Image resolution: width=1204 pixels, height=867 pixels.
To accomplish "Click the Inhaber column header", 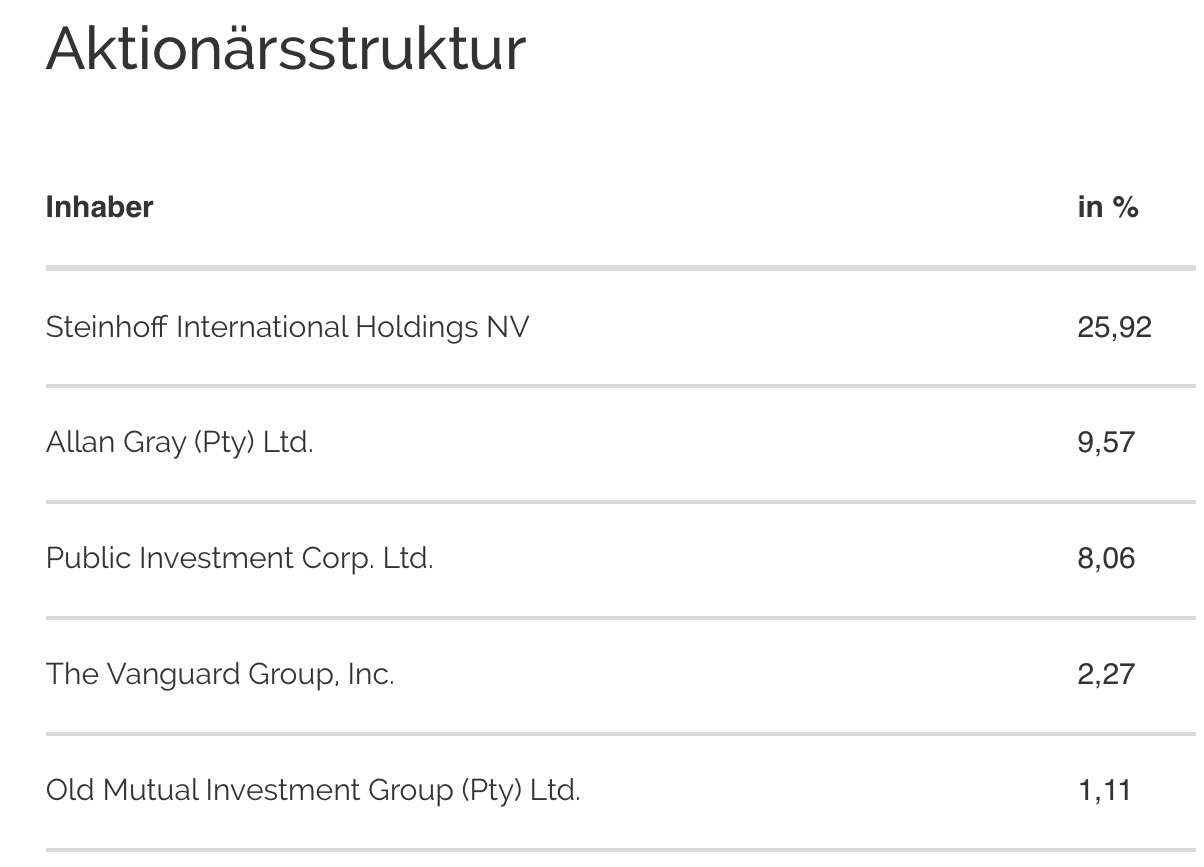I will [x=99, y=207].
